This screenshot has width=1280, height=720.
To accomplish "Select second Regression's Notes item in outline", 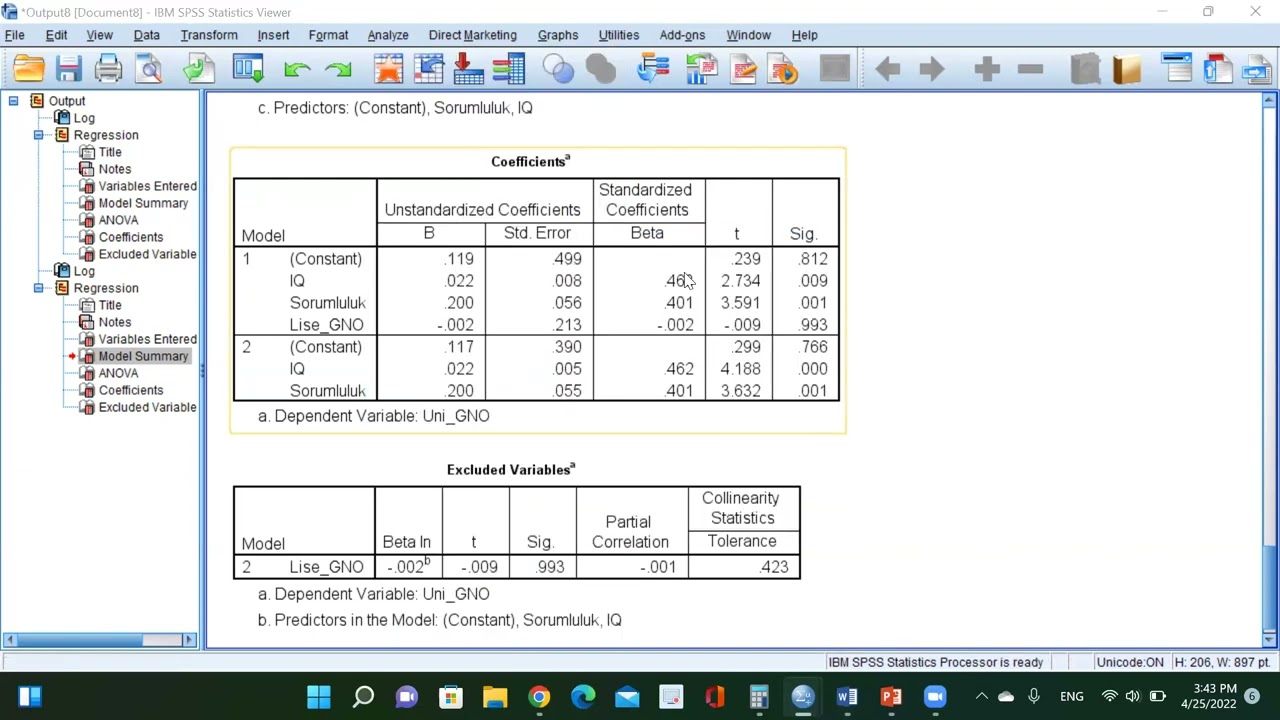I will tap(115, 322).
